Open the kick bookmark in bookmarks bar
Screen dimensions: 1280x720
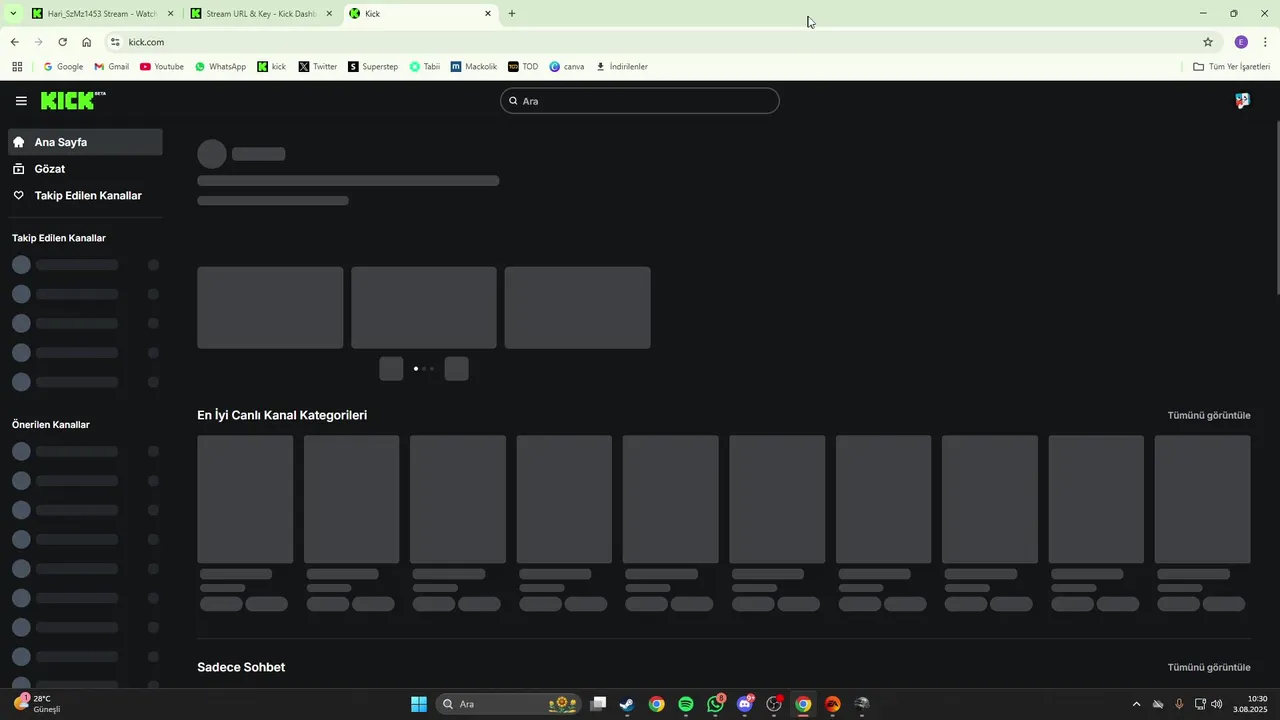point(272,67)
